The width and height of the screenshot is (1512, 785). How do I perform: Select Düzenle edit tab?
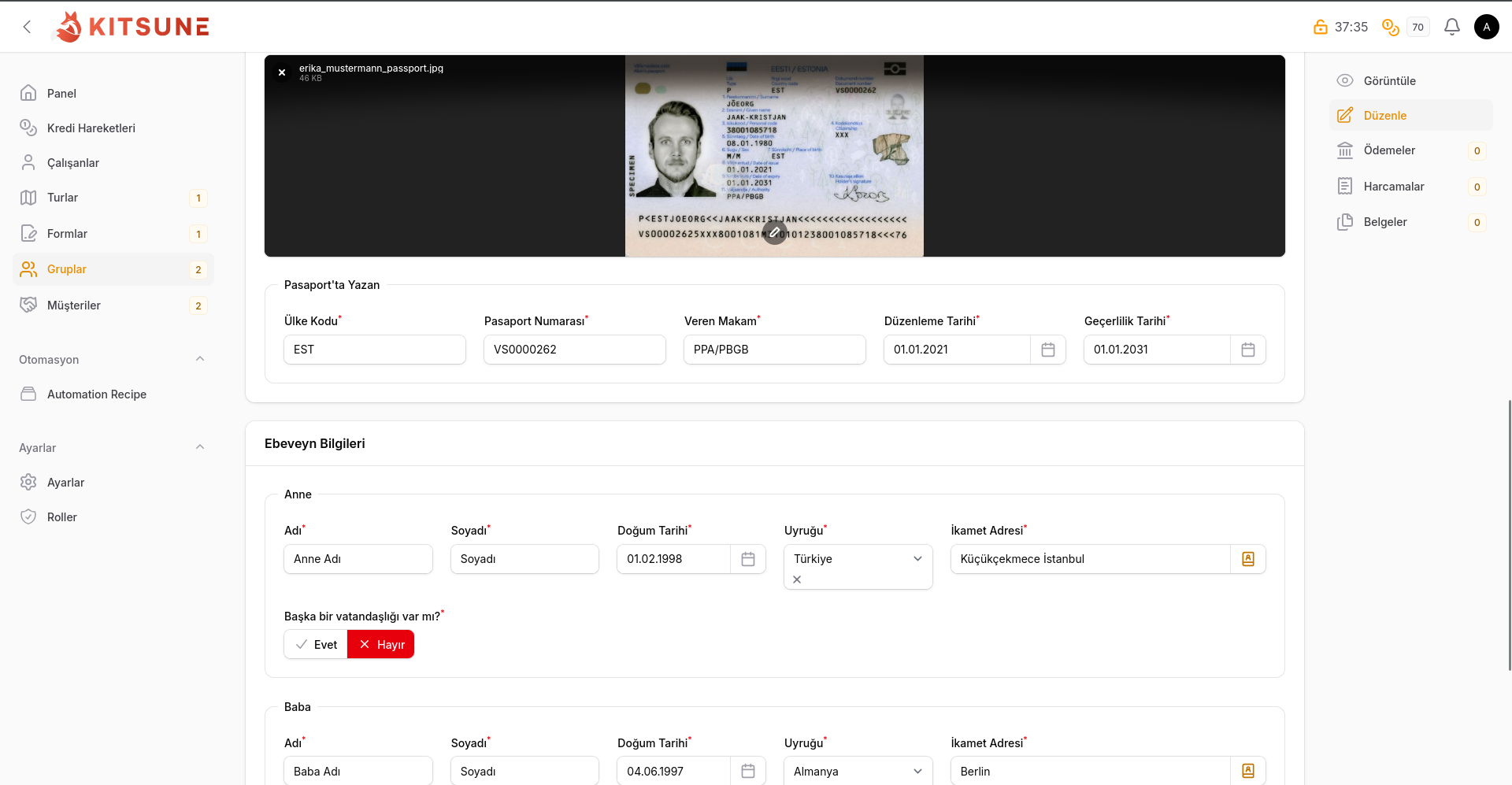pos(1411,115)
